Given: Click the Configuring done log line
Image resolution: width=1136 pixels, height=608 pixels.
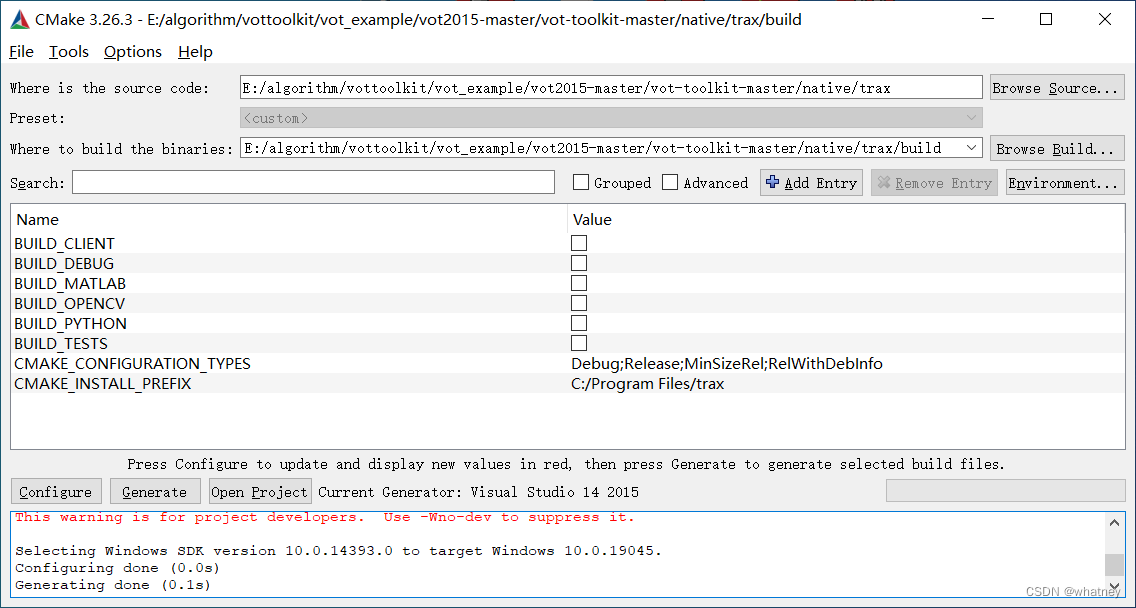Looking at the screenshot, I should click(x=117, y=568).
